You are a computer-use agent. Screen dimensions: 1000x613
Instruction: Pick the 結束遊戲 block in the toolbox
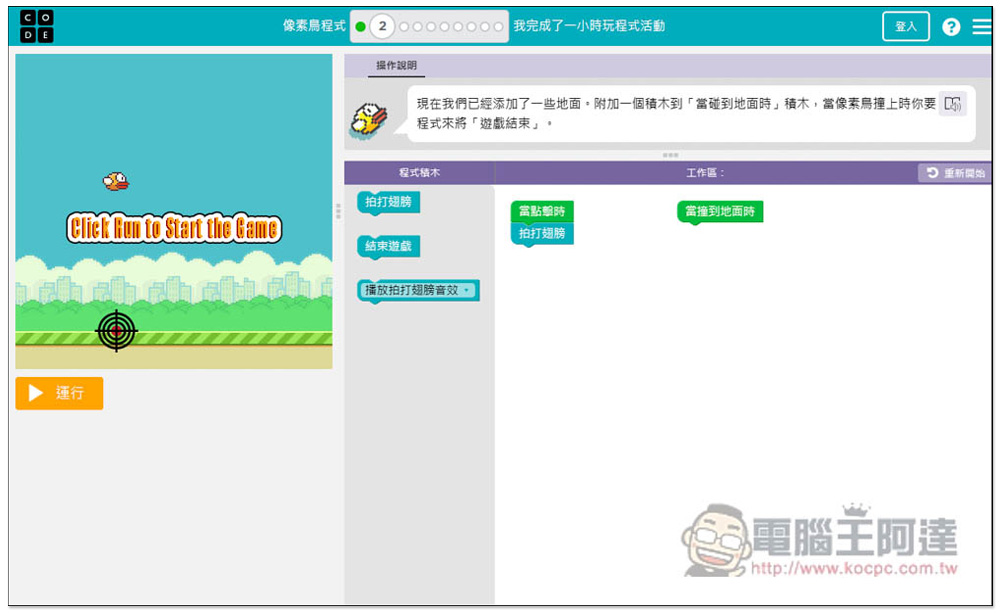click(388, 247)
